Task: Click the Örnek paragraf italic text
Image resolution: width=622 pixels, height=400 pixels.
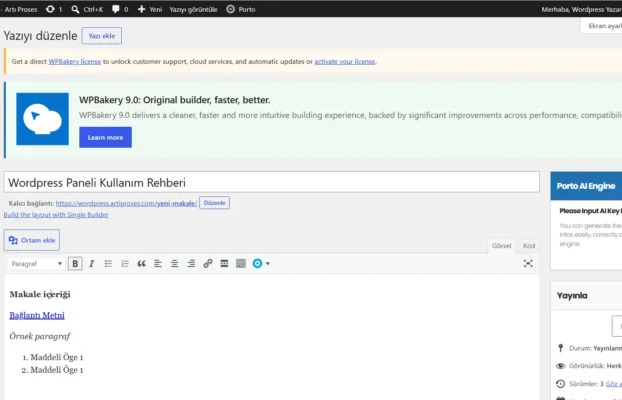Action: 40,336
